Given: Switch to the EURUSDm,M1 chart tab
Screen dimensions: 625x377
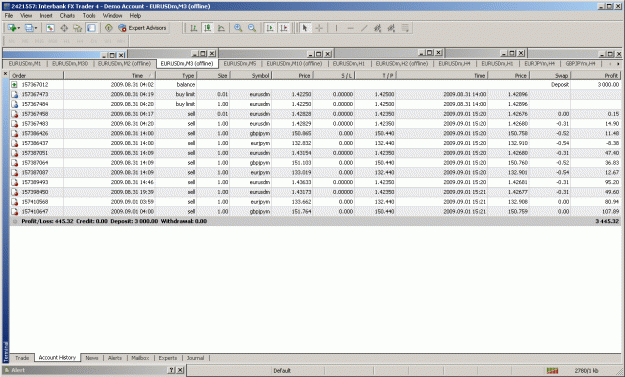Looking at the screenshot, I should pyautogui.click(x=25, y=64).
